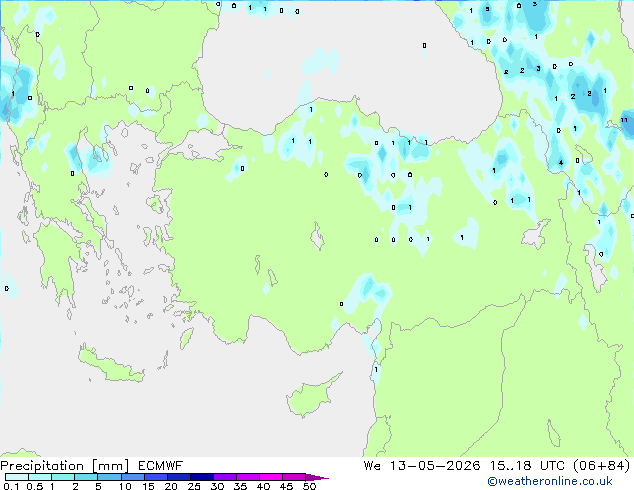Open the weatheronline.co.uk copyright link

click(549, 481)
